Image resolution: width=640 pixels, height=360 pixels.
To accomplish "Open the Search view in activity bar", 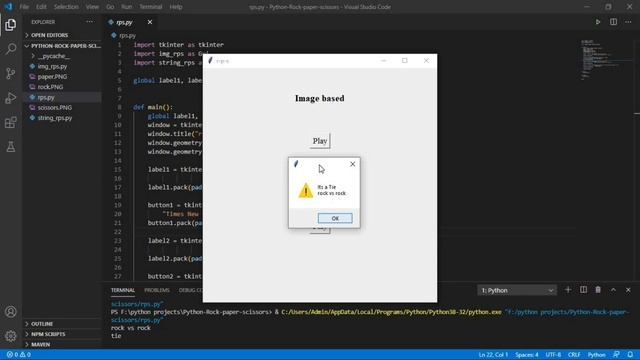I will pos(11,49).
